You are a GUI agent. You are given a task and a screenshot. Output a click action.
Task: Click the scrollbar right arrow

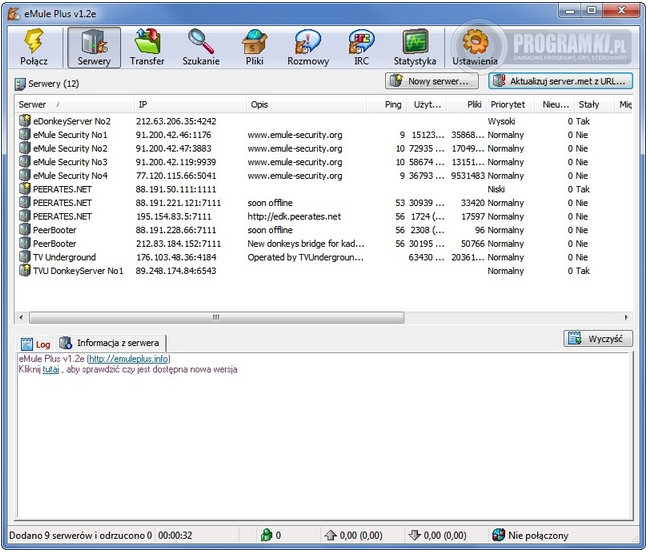coord(626,317)
